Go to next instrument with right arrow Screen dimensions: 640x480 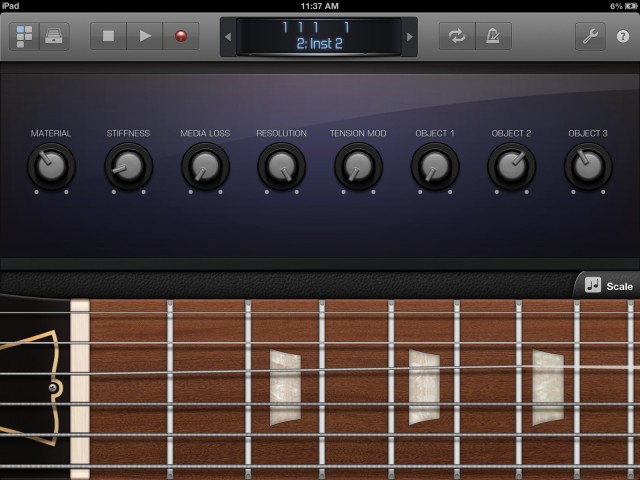pos(410,37)
